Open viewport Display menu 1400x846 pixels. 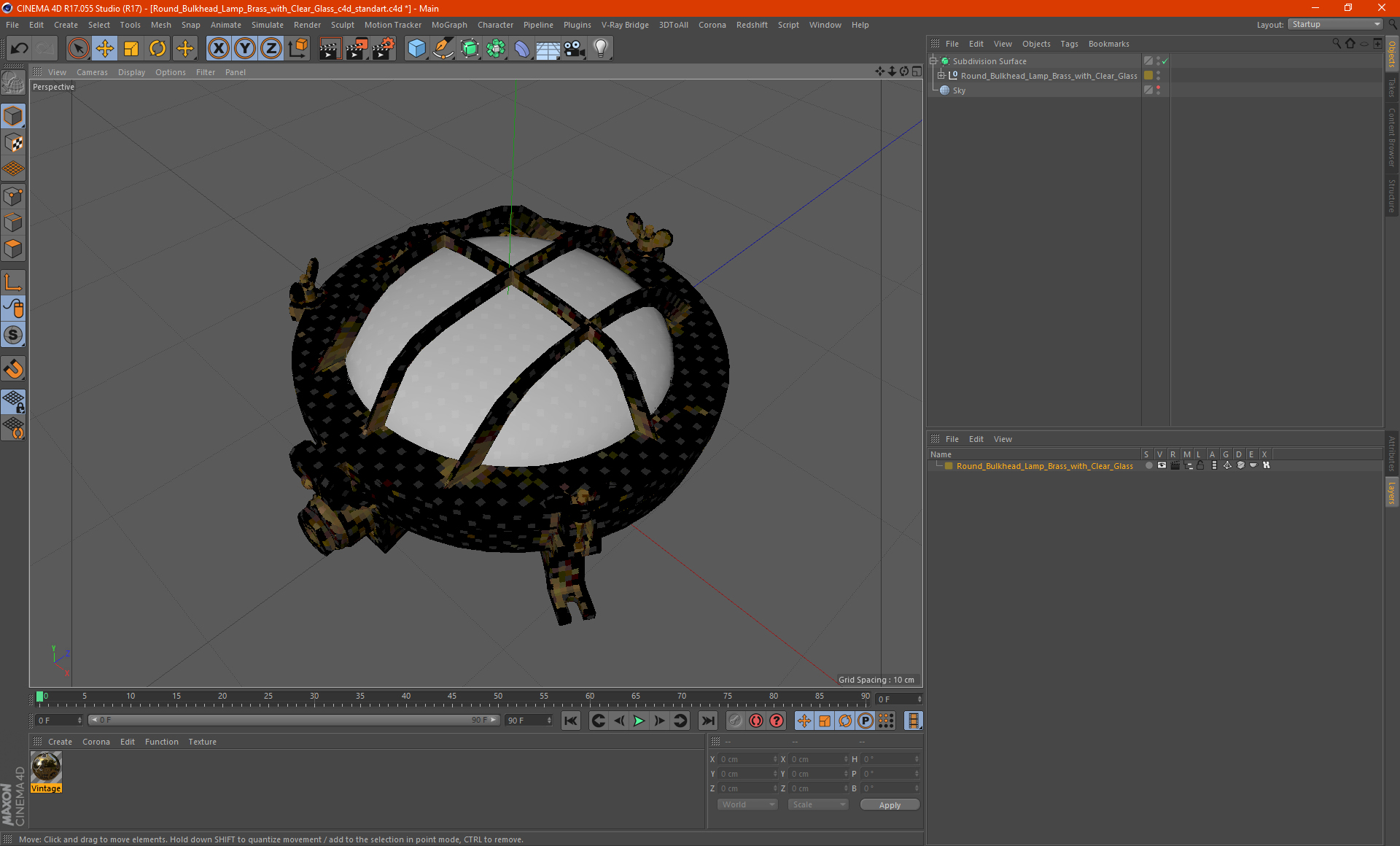coord(131,72)
